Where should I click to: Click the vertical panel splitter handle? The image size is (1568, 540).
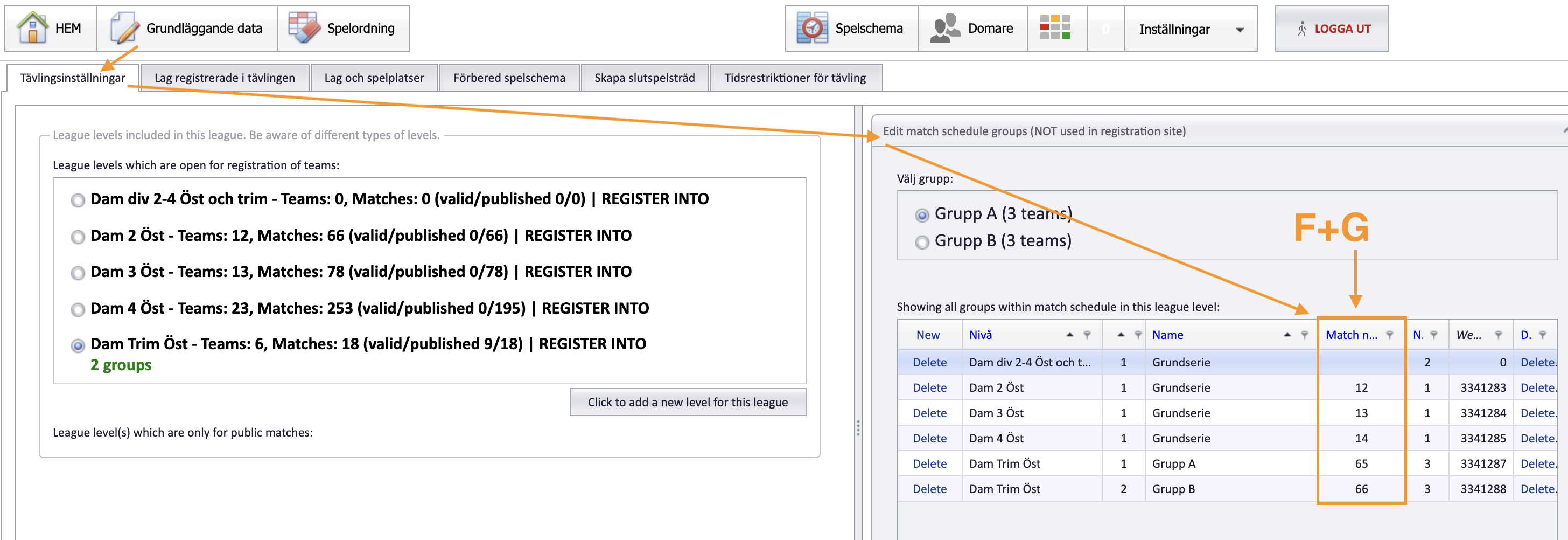(x=858, y=428)
